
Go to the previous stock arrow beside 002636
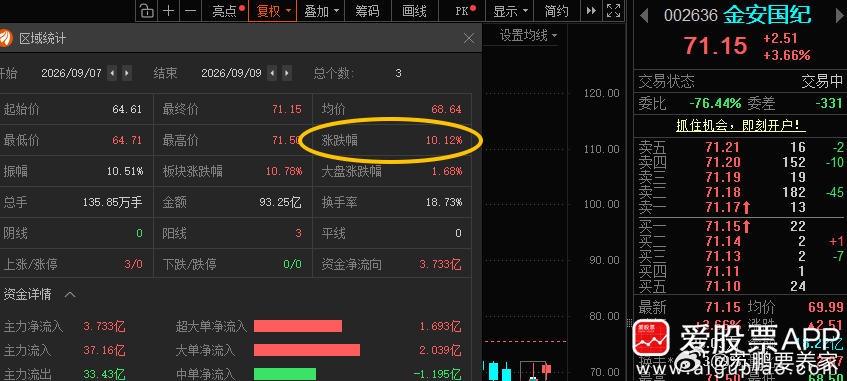click(x=643, y=16)
